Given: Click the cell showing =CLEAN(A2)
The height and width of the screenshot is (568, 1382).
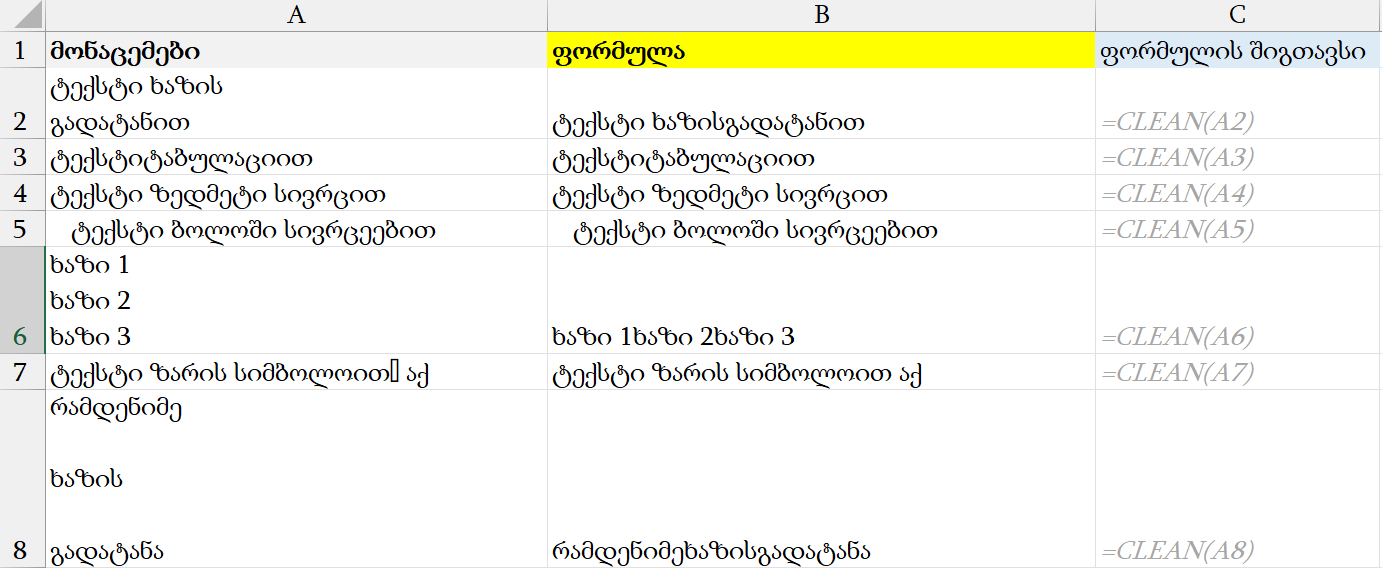Looking at the screenshot, I should point(1238,122).
